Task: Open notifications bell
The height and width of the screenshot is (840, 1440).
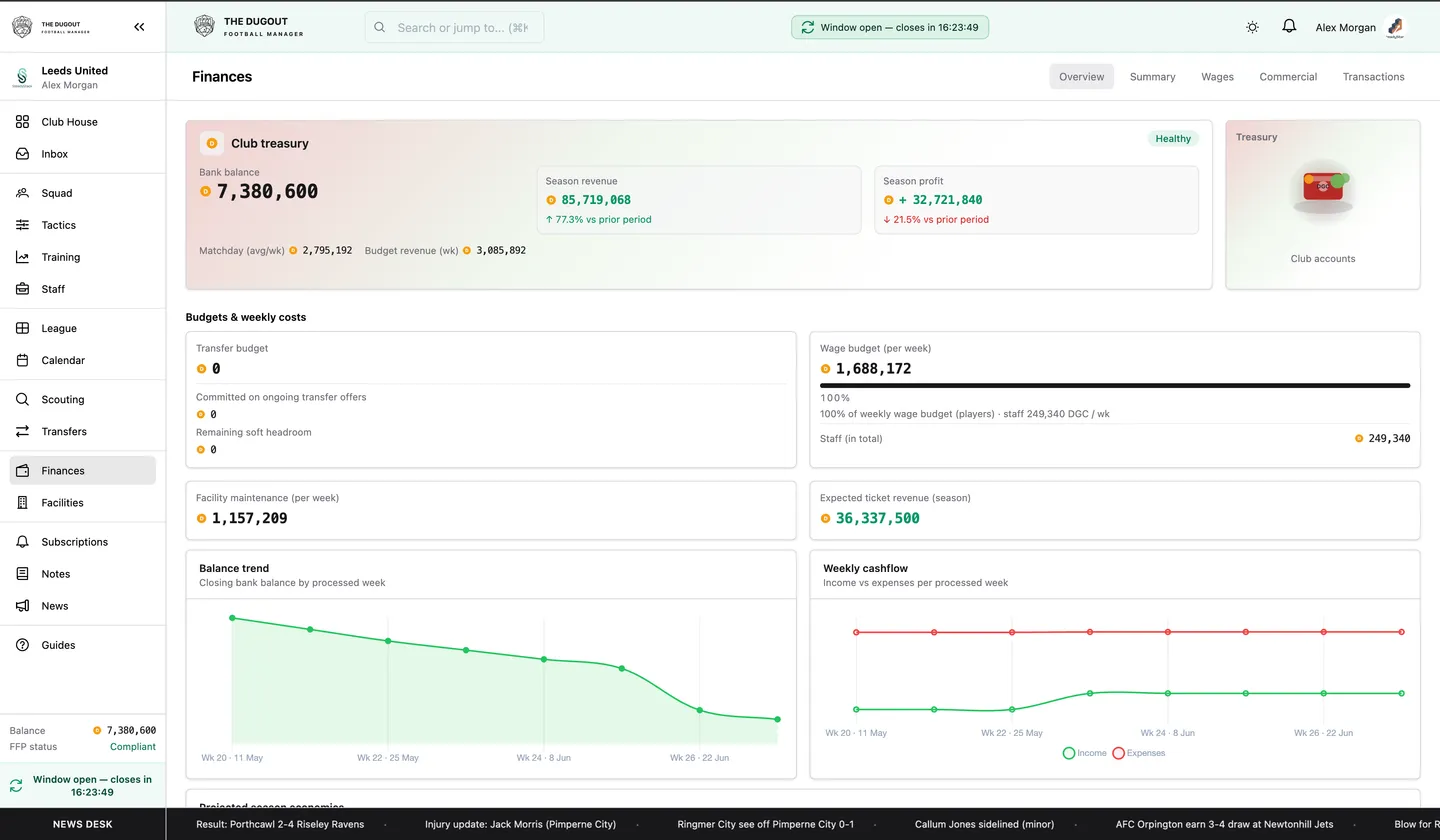Action: pos(1289,27)
